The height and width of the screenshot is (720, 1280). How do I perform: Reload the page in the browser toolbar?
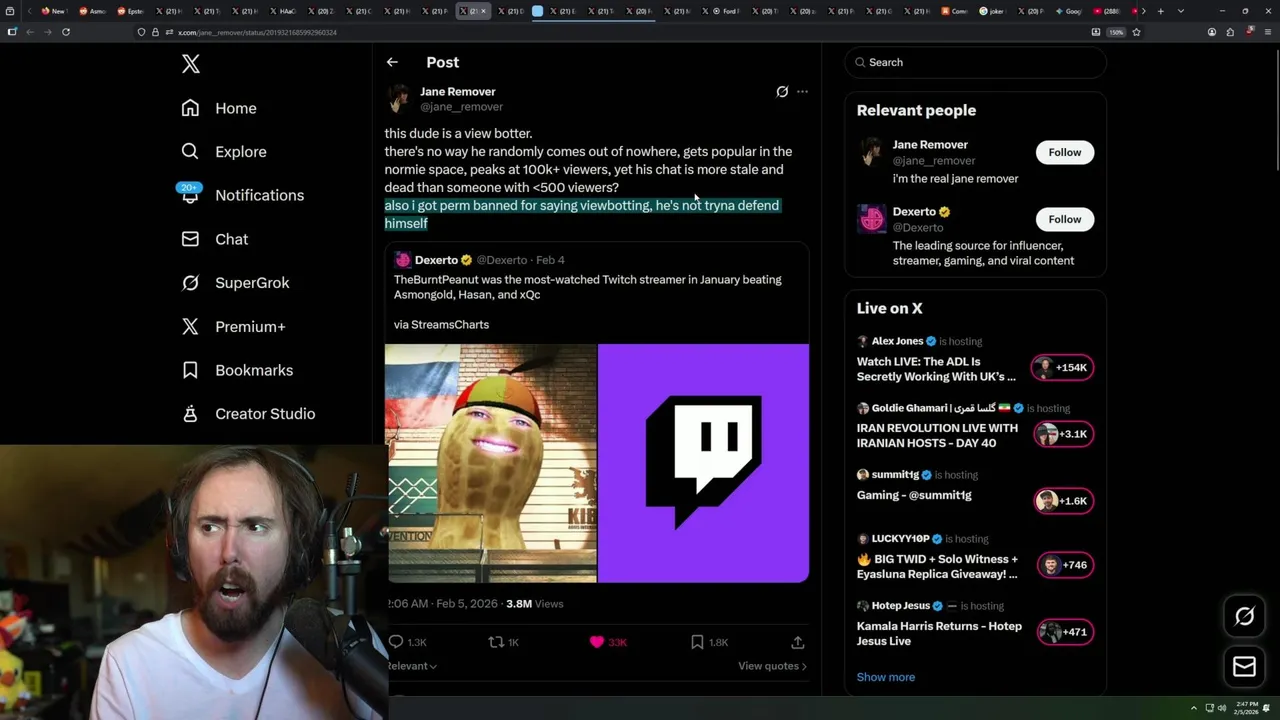click(x=66, y=32)
